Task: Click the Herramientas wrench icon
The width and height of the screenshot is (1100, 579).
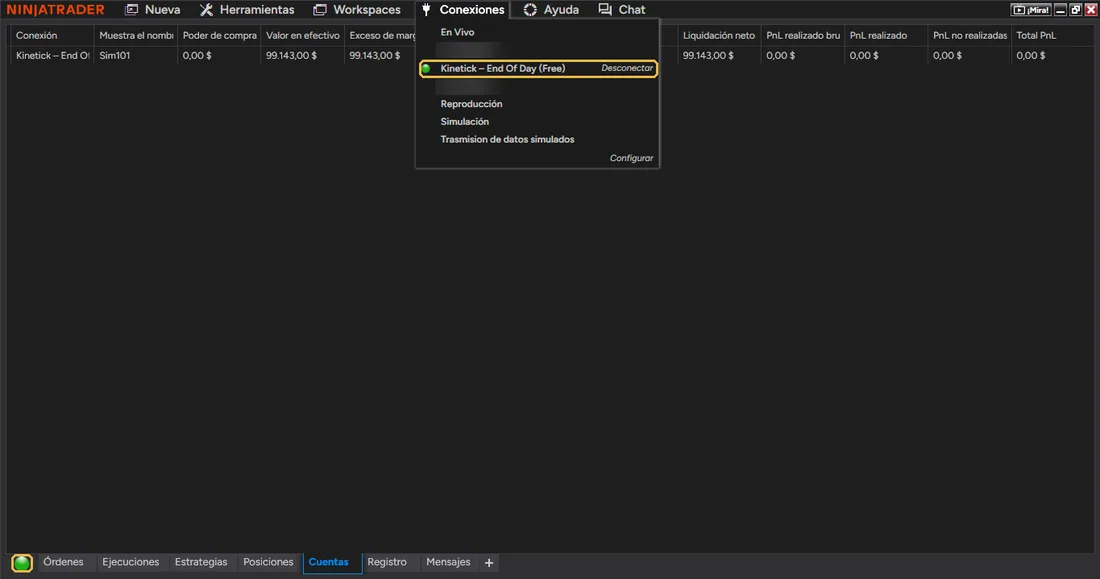Action: (x=206, y=10)
